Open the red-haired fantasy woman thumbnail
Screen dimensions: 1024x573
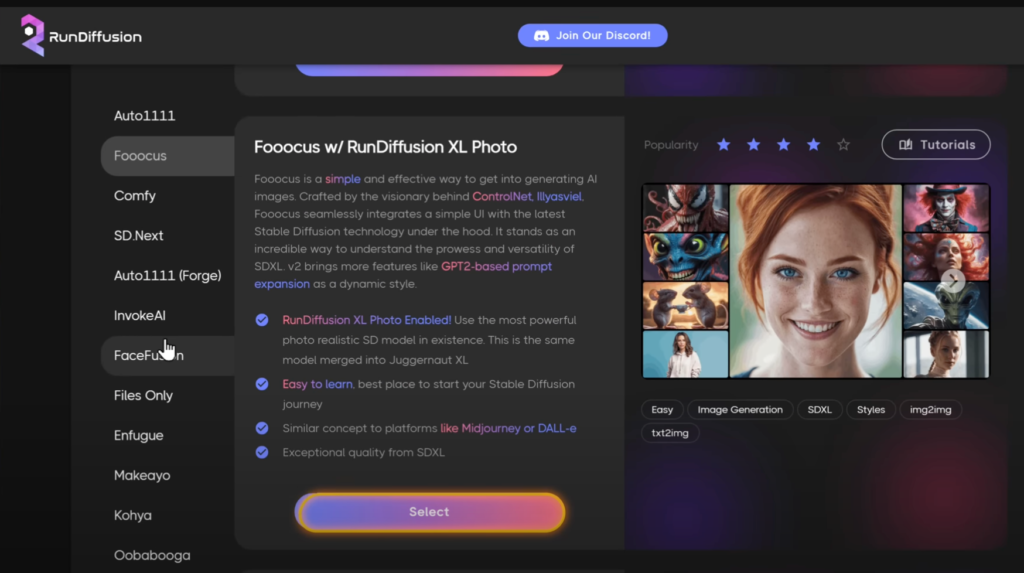pyautogui.click(x=946, y=257)
